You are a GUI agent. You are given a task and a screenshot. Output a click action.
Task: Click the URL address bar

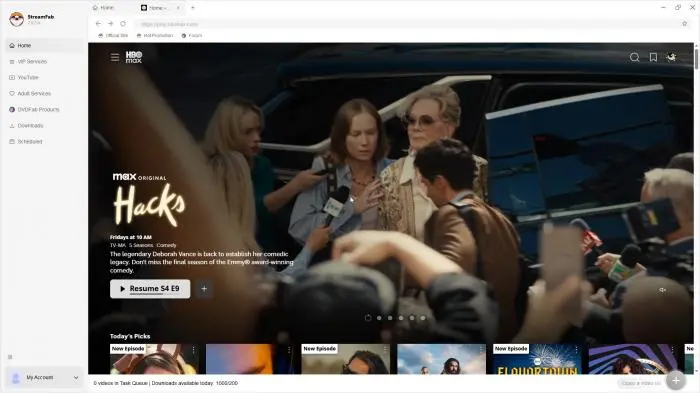click(406, 24)
